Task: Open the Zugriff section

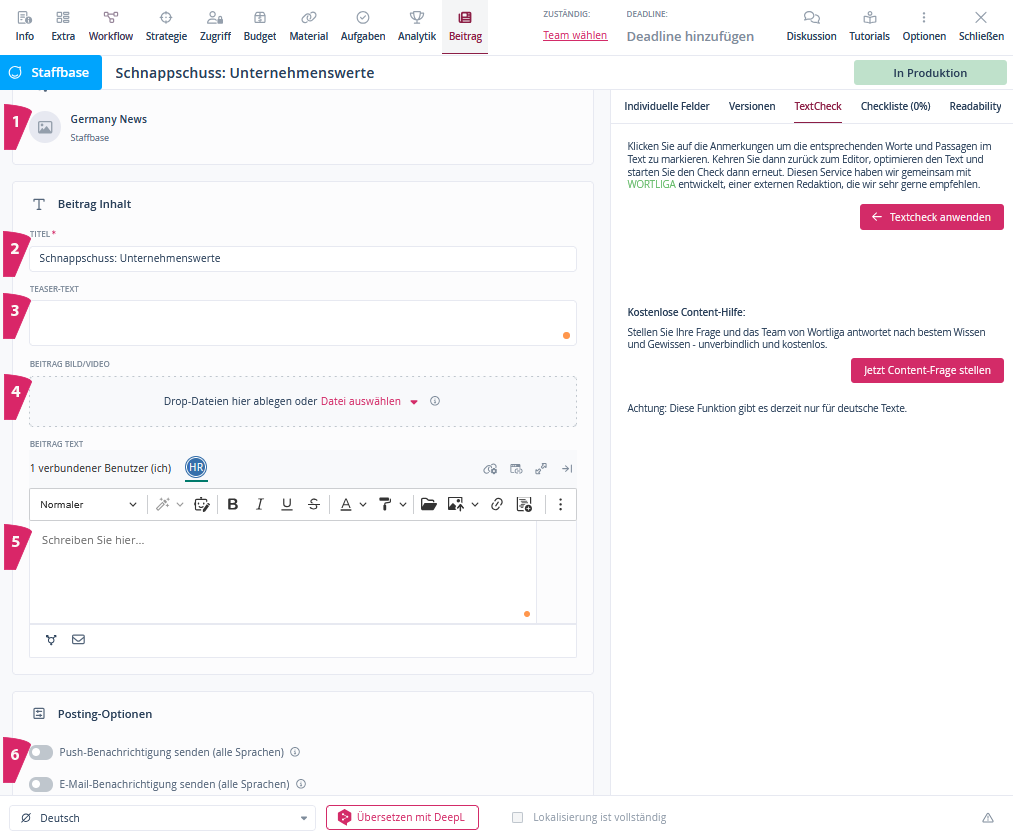Action: pos(215,26)
